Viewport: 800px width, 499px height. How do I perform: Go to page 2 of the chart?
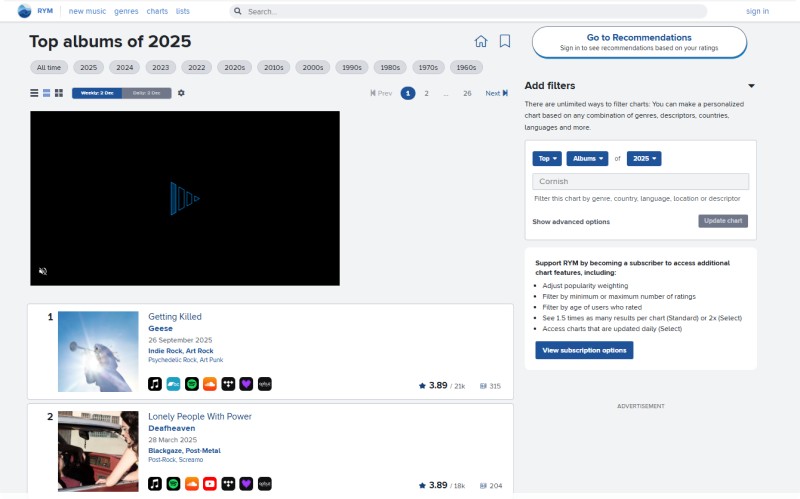(x=426, y=93)
